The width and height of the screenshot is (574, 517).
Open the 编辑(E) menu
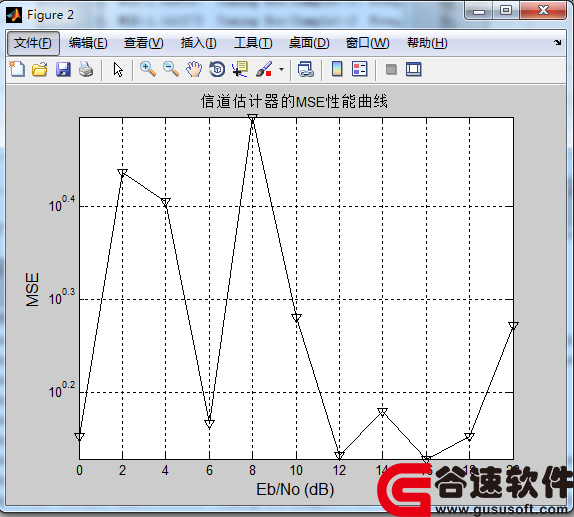click(88, 43)
